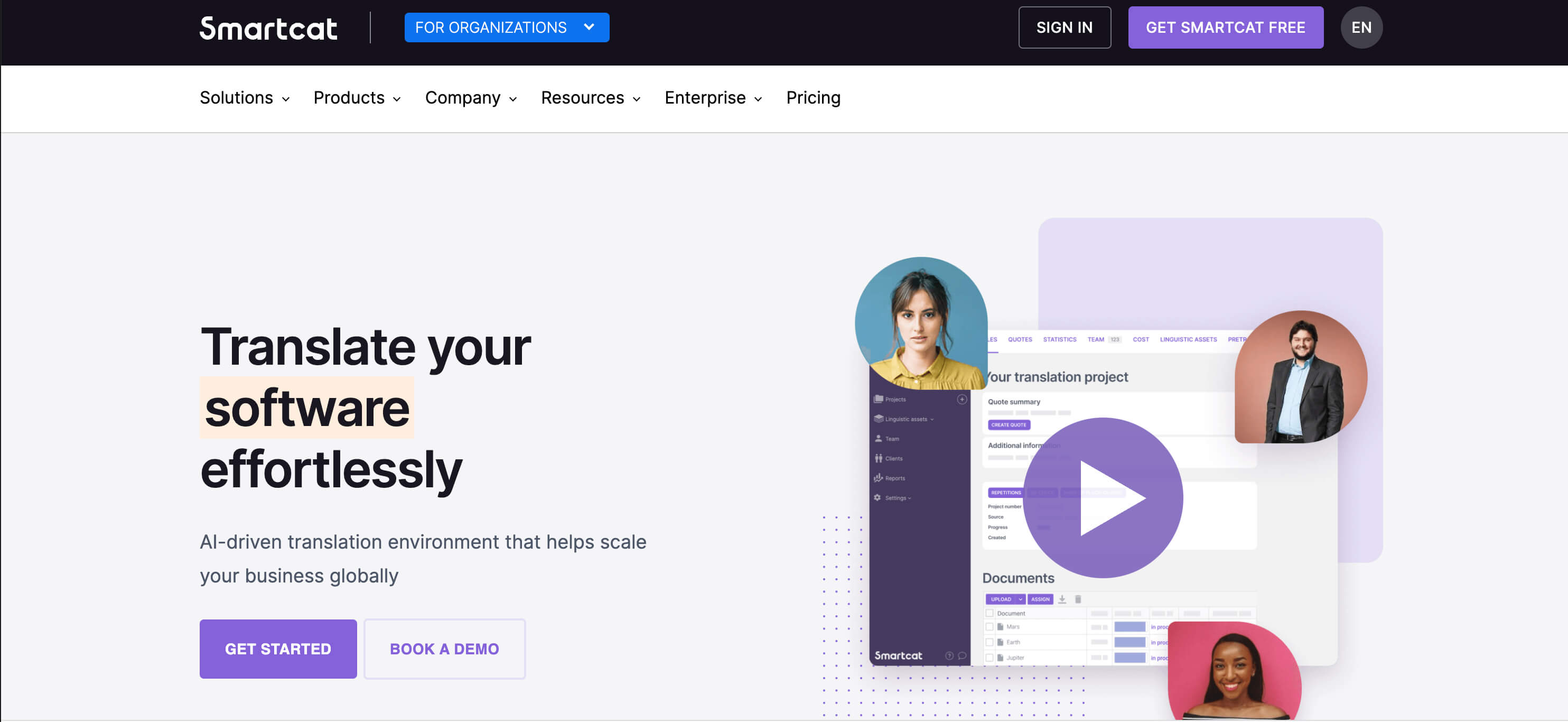This screenshot has width=1568, height=722.
Task: Expand the Products menu
Action: [357, 98]
